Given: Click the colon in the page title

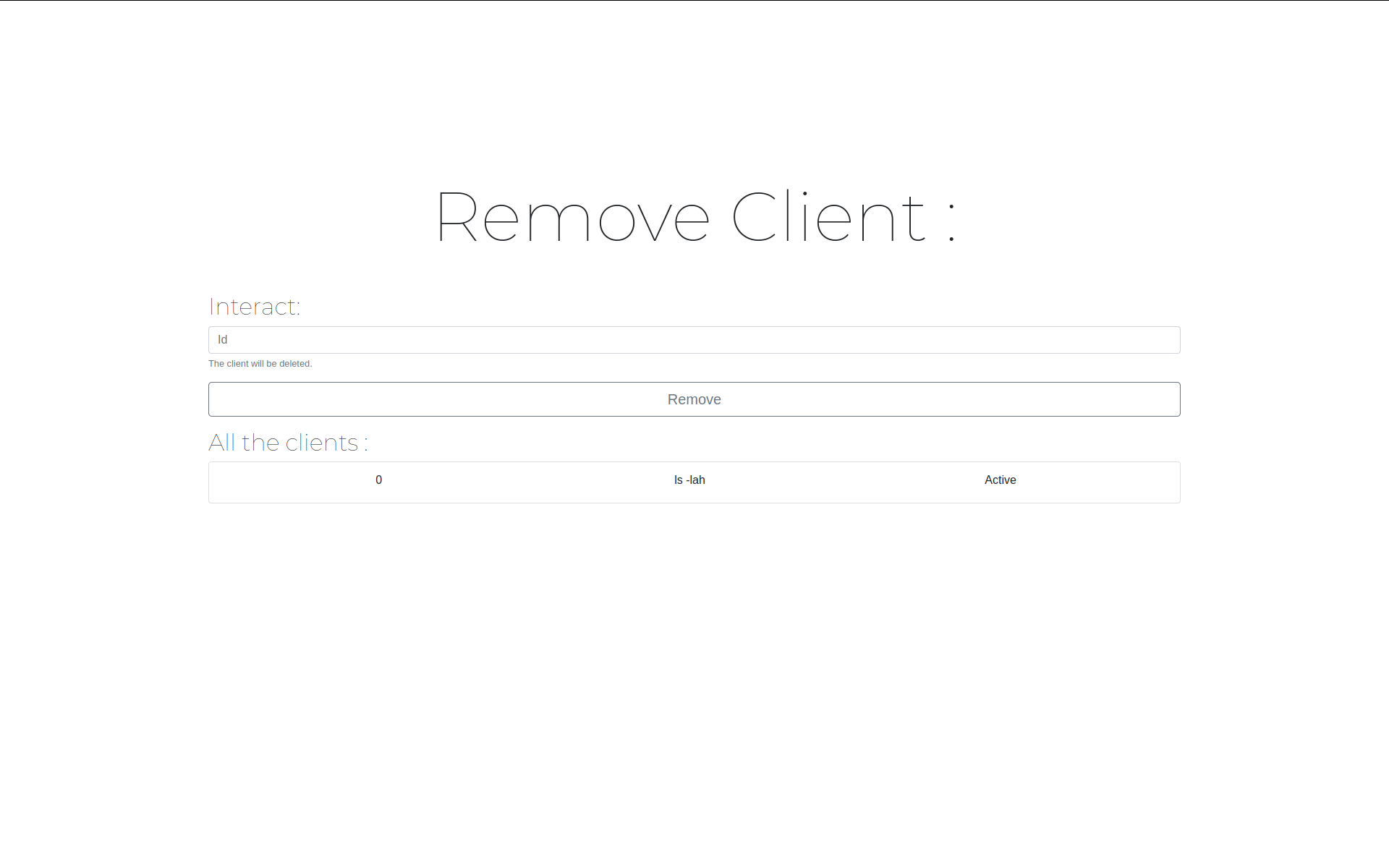Looking at the screenshot, I should click(x=951, y=223).
